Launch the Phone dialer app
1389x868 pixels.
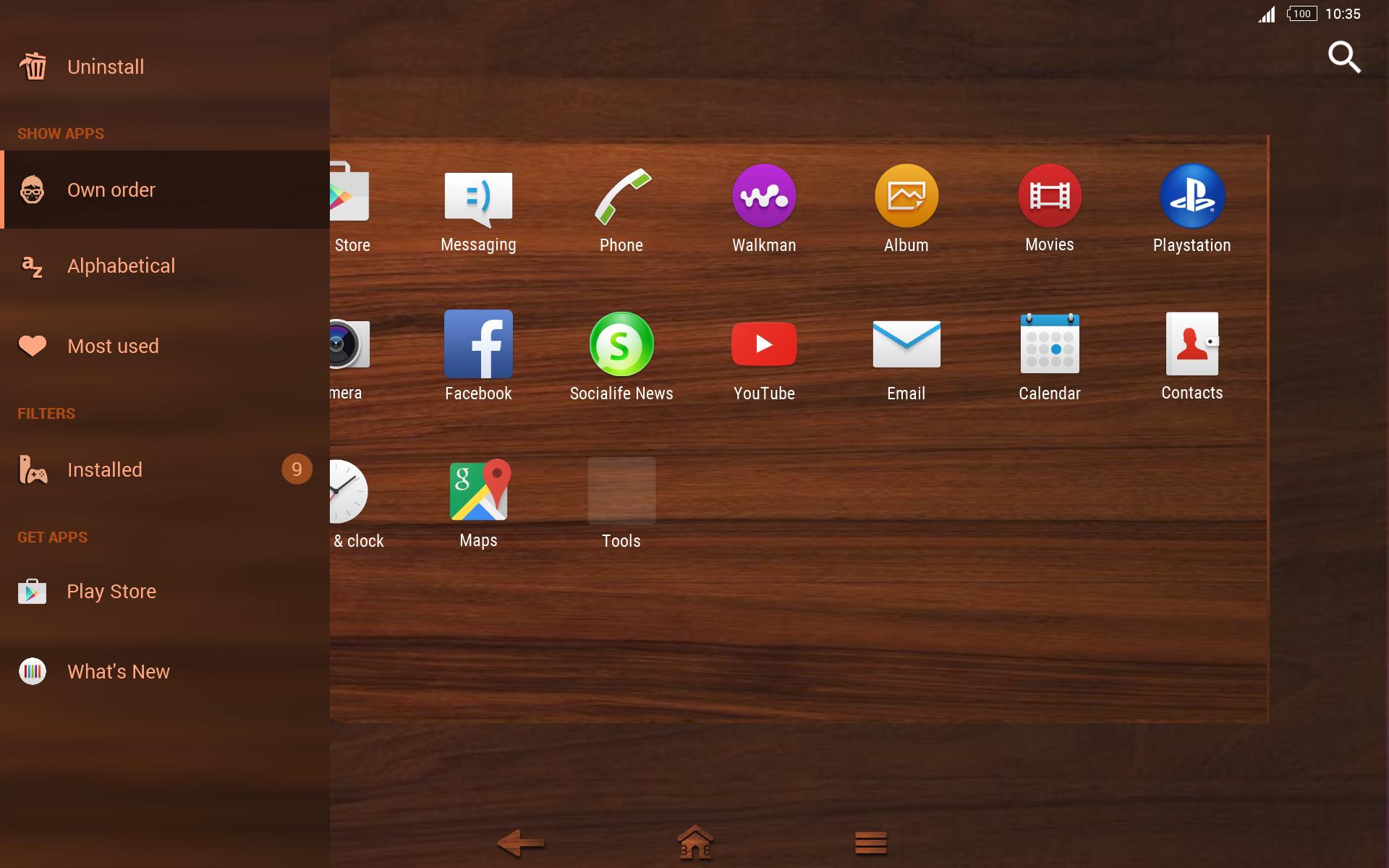[x=621, y=197]
